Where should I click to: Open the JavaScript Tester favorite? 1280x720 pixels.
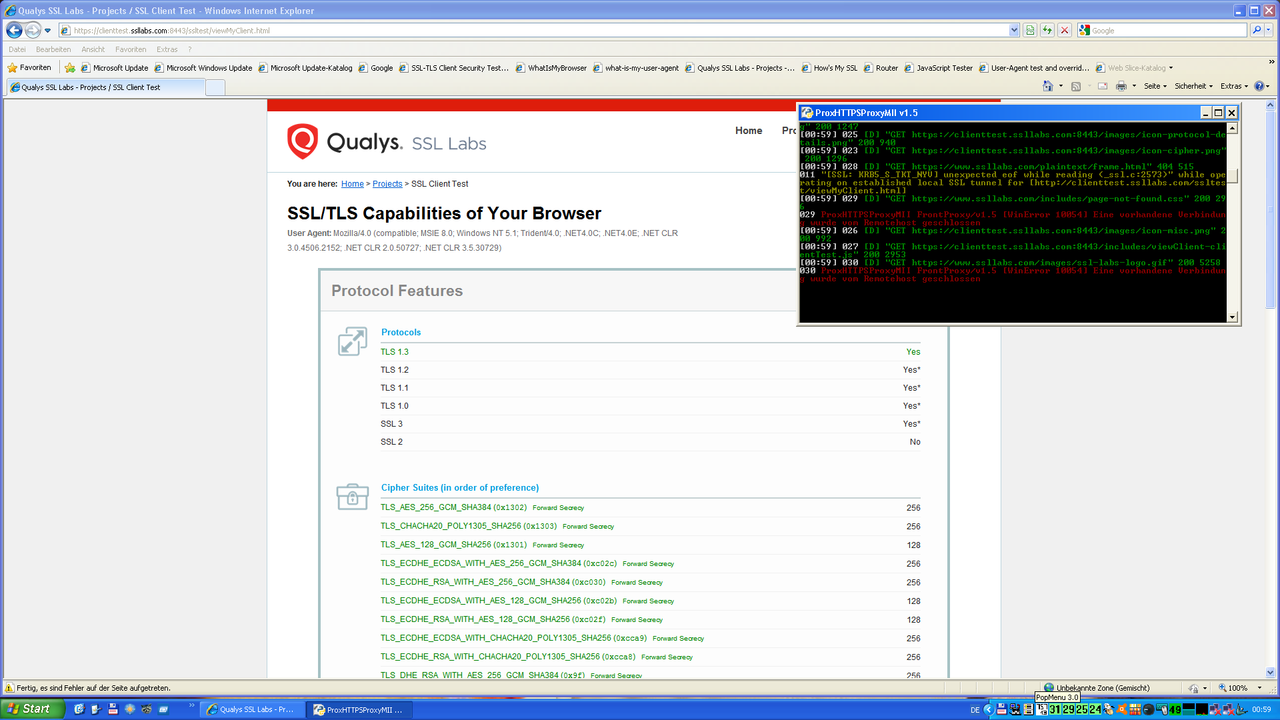click(x=938, y=68)
